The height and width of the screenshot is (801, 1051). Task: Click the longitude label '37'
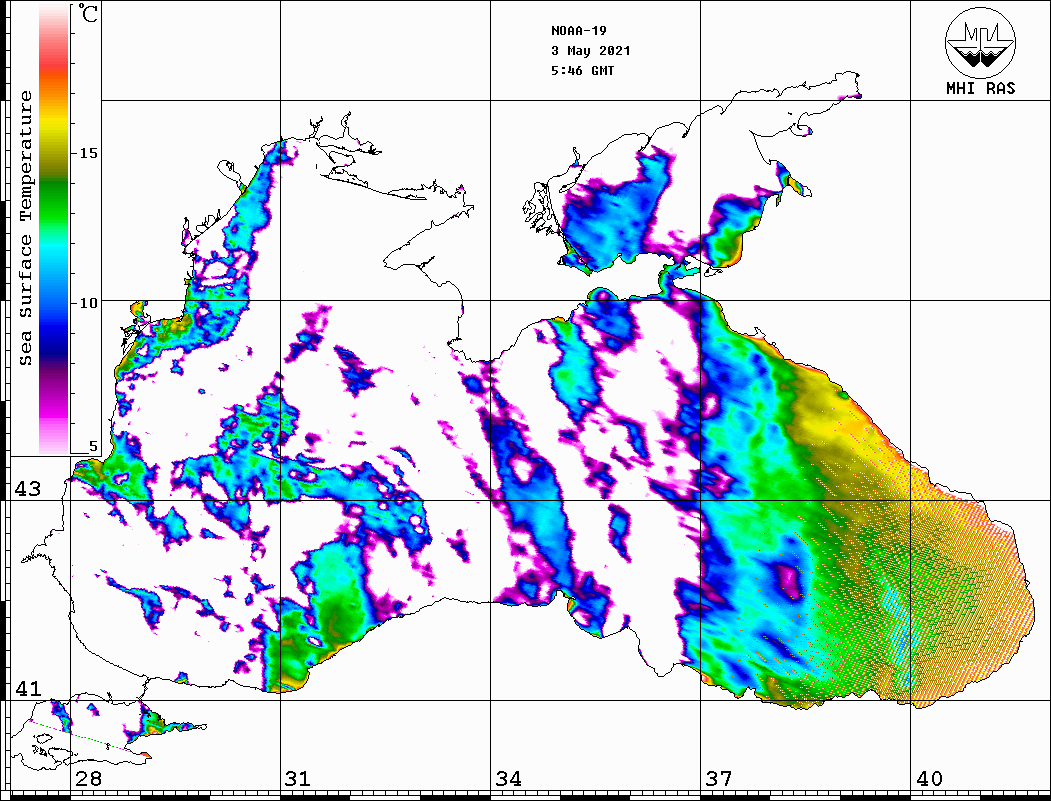(719, 779)
